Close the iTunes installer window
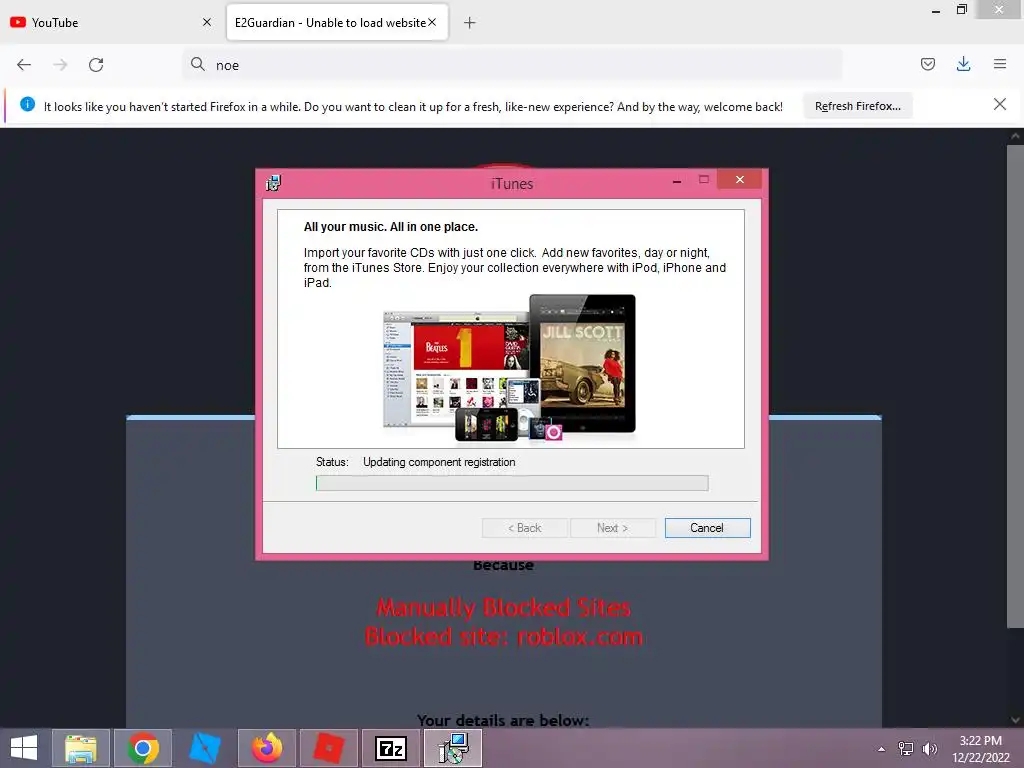The height and width of the screenshot is (768, 1024). point(739,180)
